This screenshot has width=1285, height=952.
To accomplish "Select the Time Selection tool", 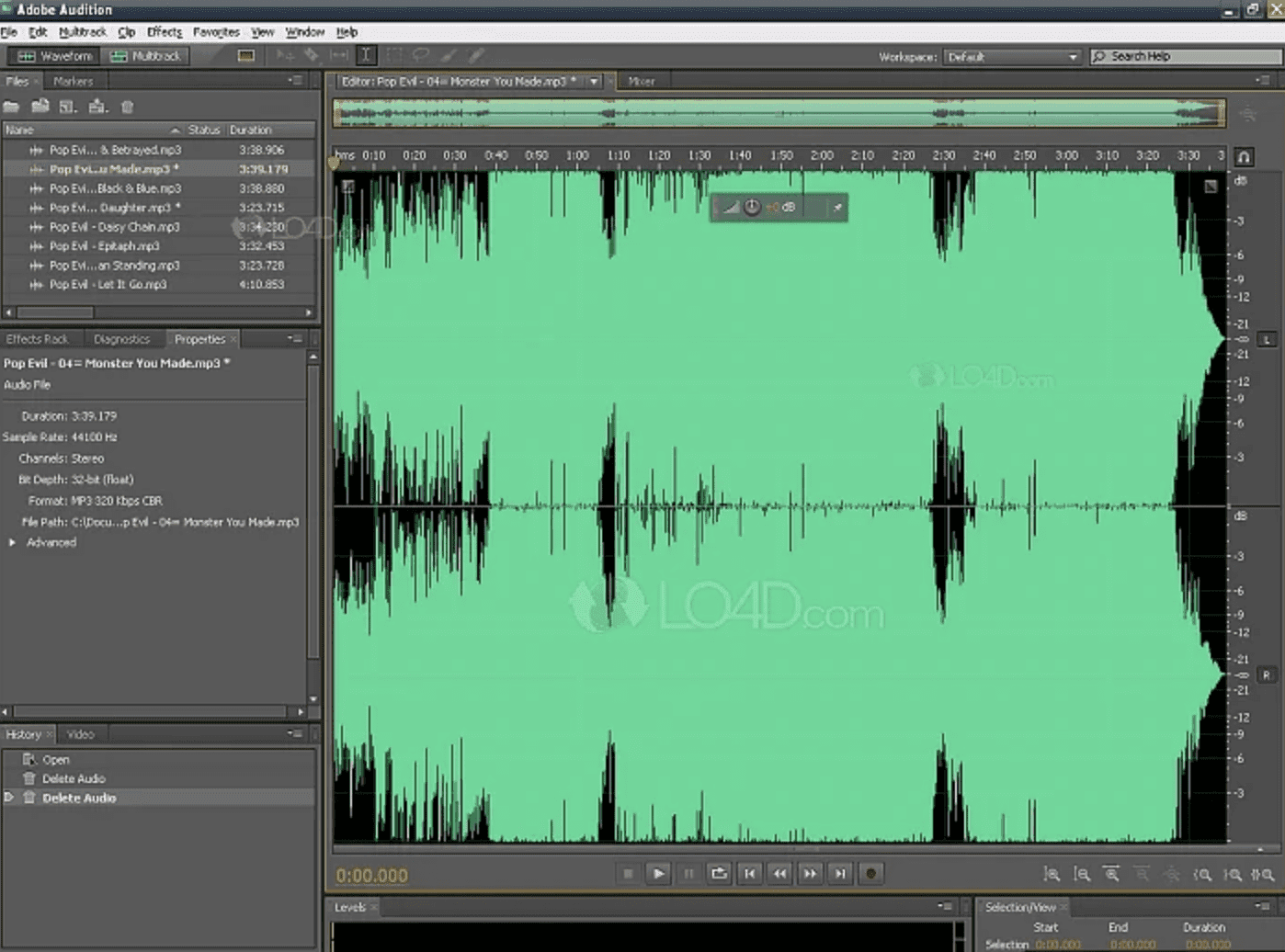I will tap(366, 56).
